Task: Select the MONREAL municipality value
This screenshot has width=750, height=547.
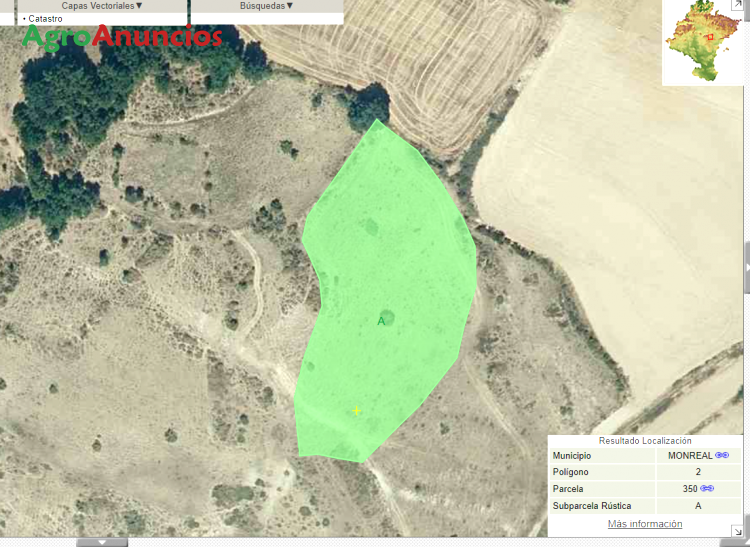Action: click(x=690, y=456)
